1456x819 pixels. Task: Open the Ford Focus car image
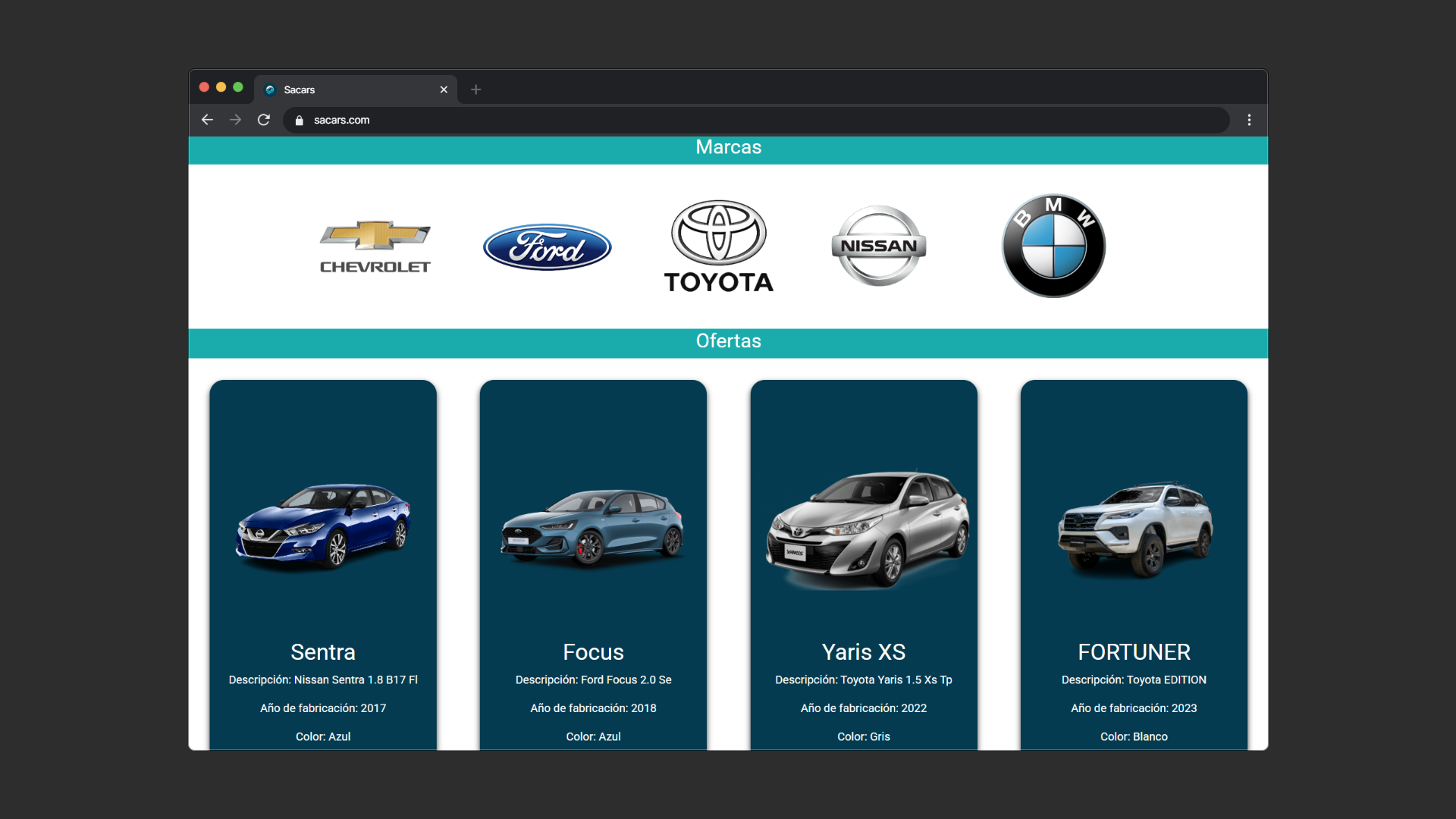(593, 527)
